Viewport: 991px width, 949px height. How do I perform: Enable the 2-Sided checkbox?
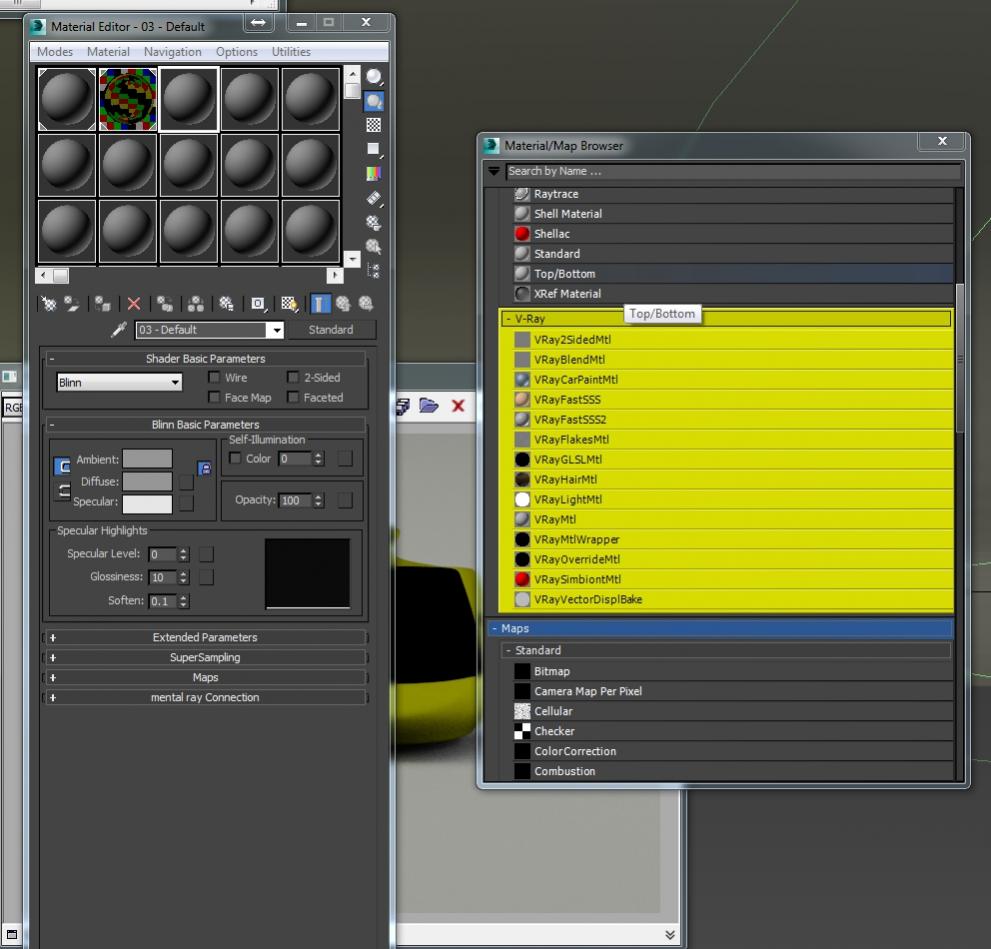coord(293,377)
